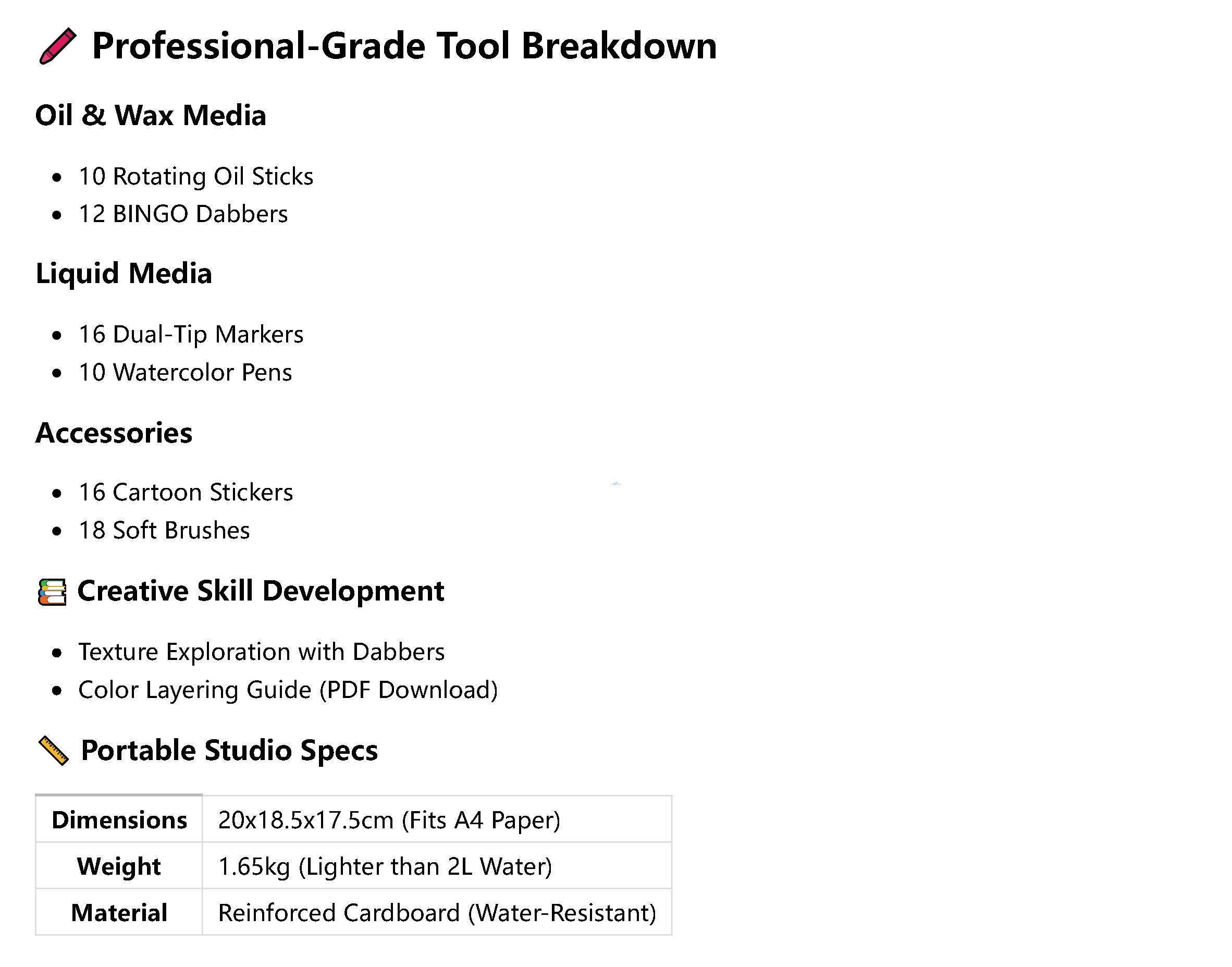Click Texture Exploration with Dabbers text
The image size is (1232, 967).
[x=261, y=652]
